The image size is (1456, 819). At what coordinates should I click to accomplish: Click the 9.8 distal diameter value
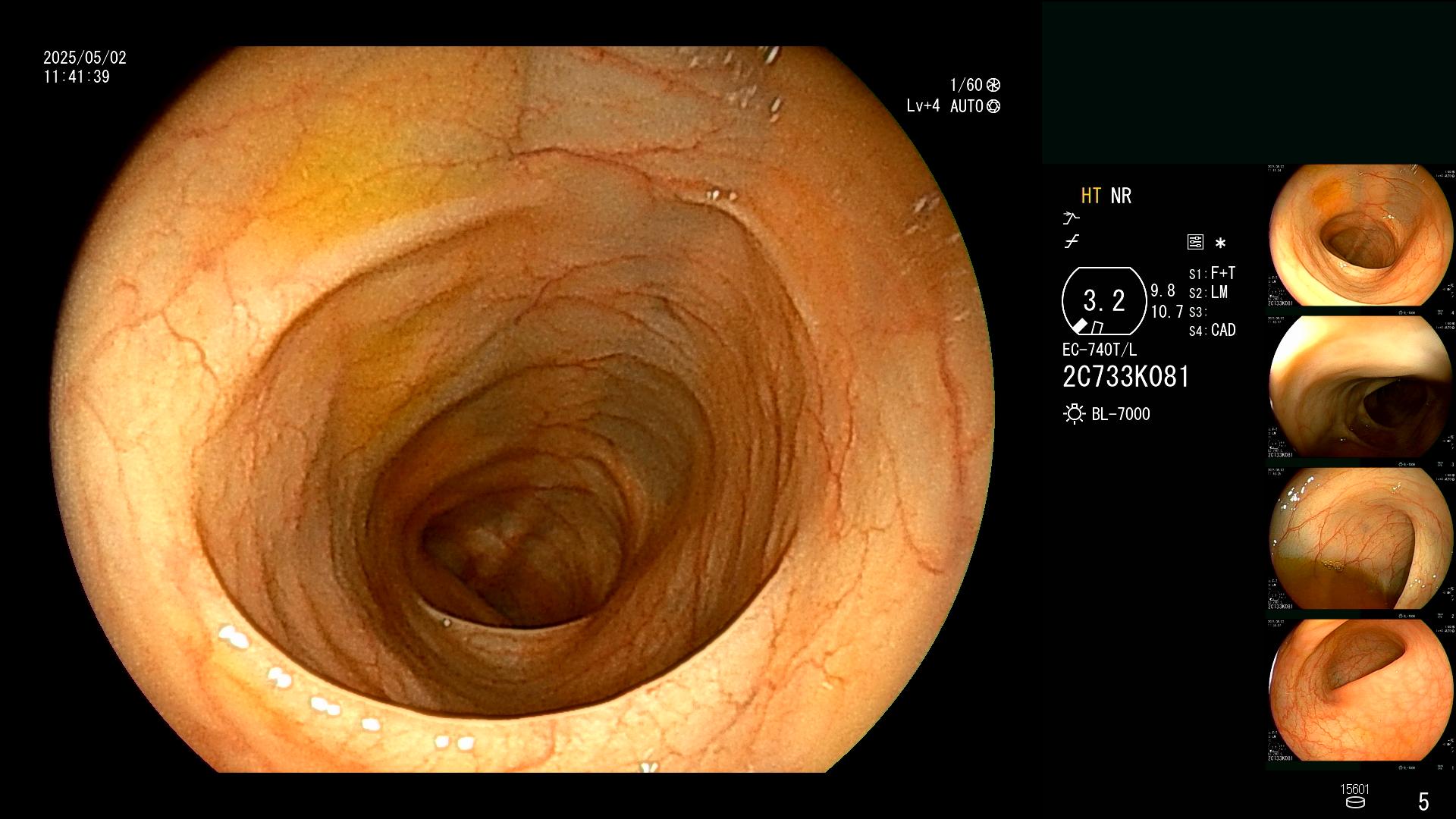(1163, 290)
